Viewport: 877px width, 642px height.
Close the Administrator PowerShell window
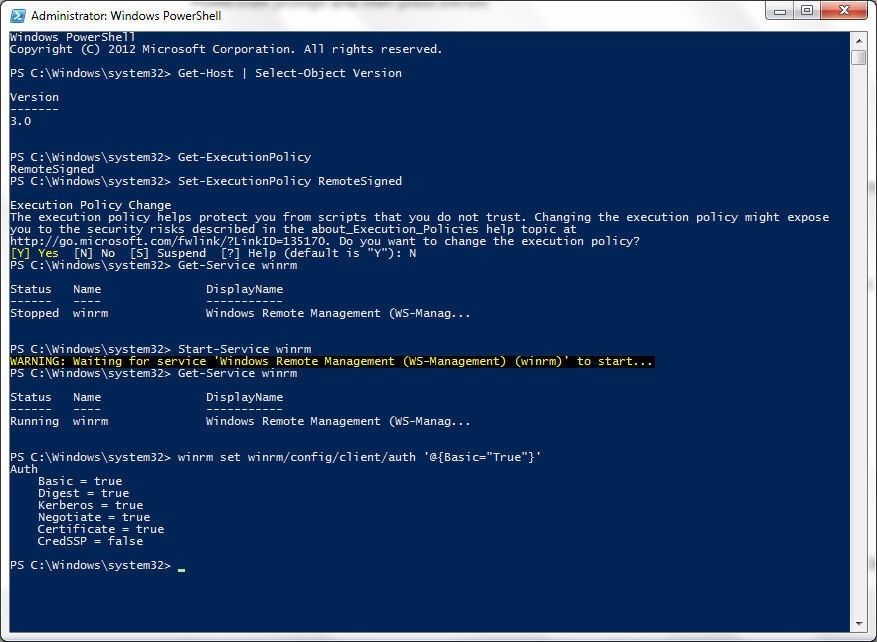click(845, 11)
